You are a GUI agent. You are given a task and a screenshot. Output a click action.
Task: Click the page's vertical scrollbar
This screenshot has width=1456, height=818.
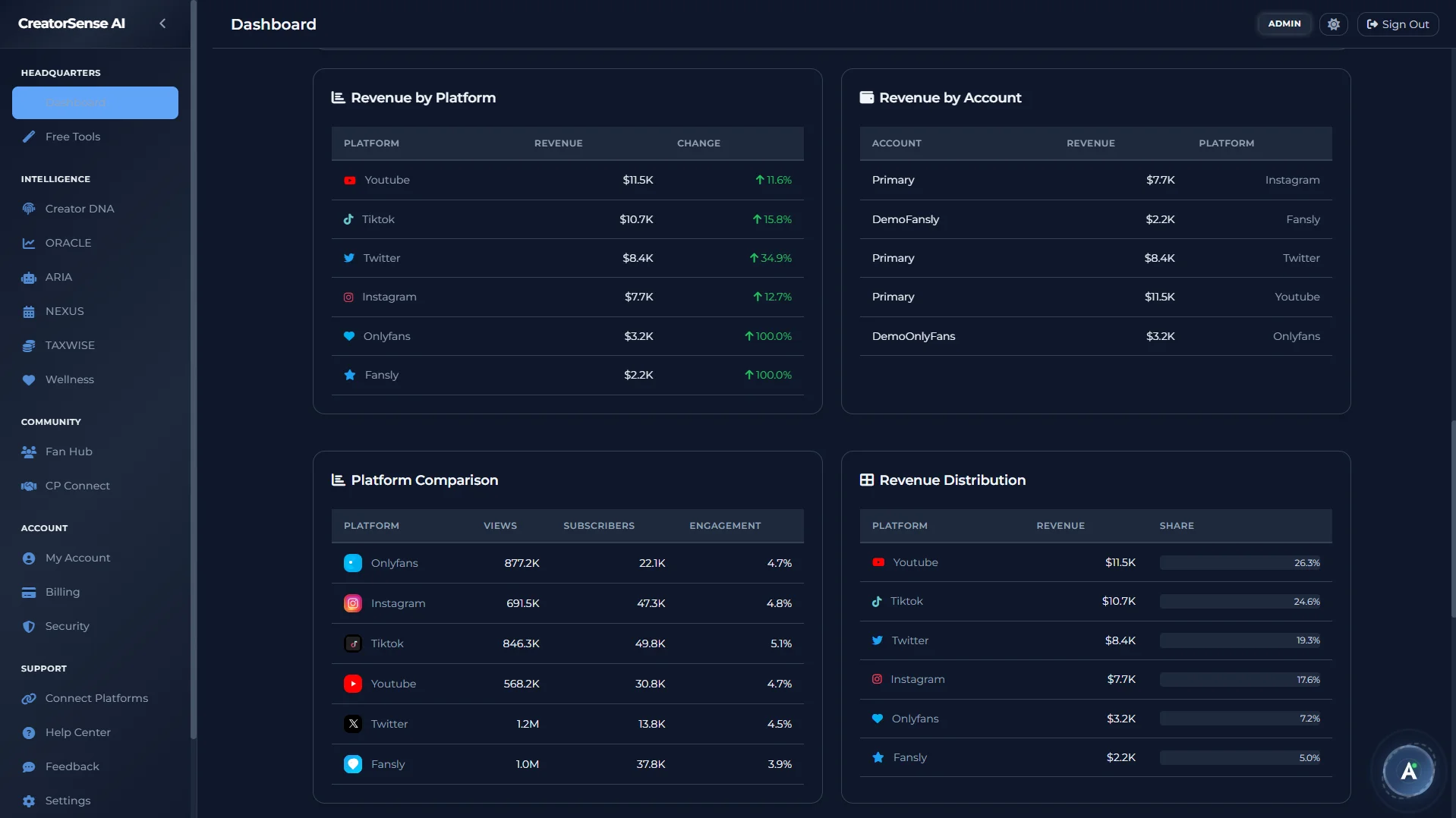pos(1453,516)
